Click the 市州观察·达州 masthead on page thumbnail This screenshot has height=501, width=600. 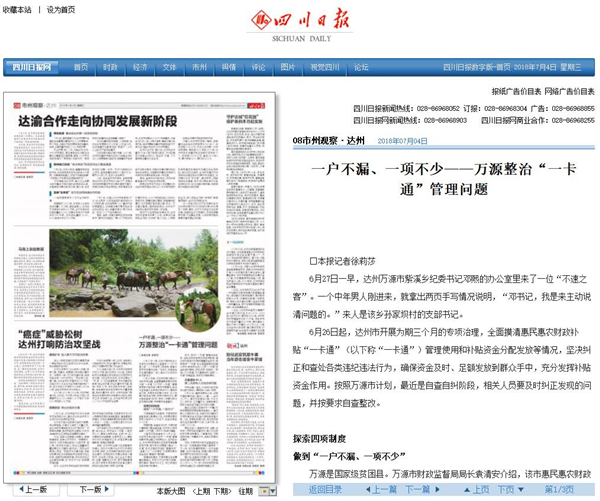point(35,105)
